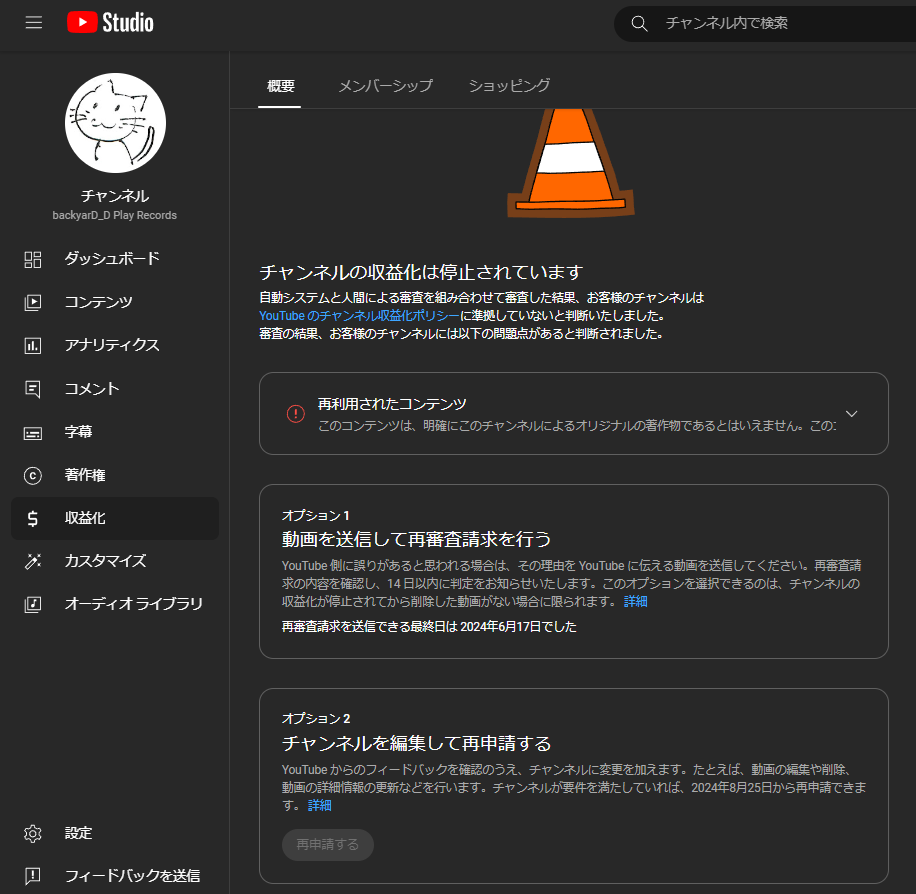This screenshot has width=916, height=894.
Task: Click the カスタマイズ magic wand icon
Action: [x=33, y=562]
